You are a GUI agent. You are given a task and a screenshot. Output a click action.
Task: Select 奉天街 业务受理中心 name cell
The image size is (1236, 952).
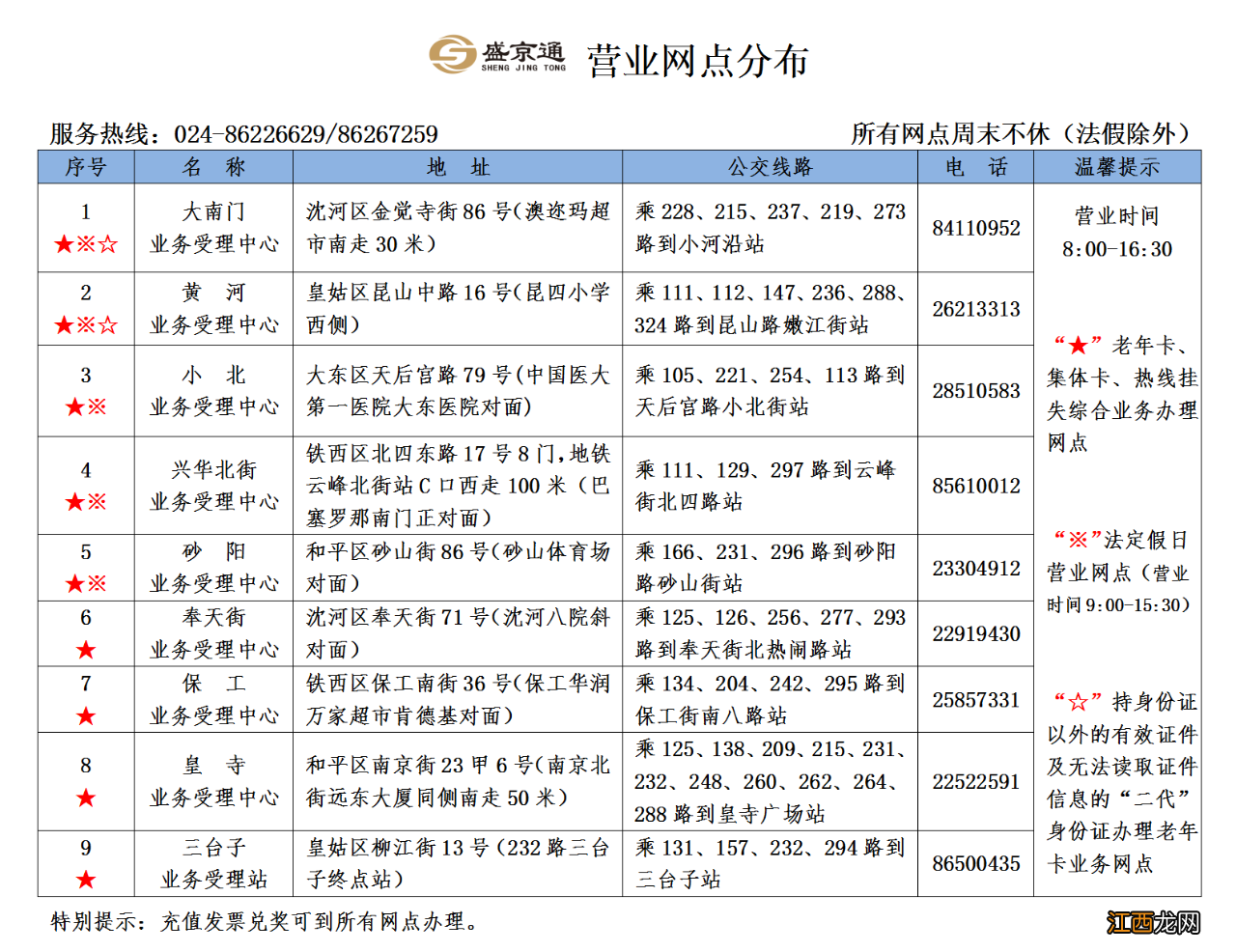(213, 633)
